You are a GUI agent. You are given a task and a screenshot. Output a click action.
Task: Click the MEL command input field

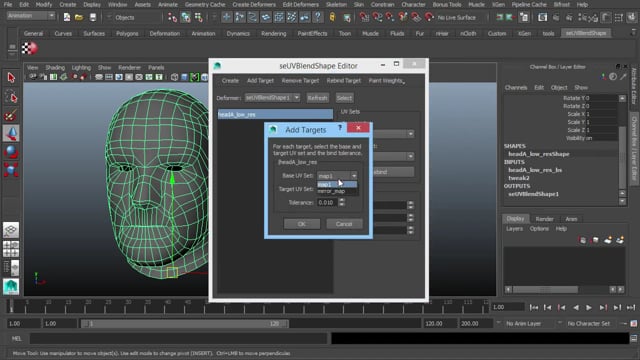click(x=178, y=338)
